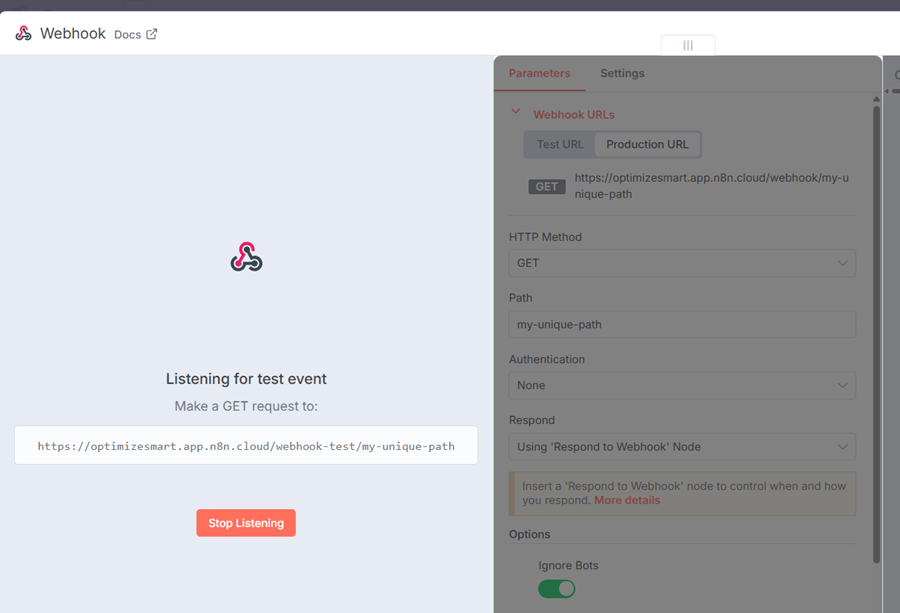
Task: Click the Docs link in the header
Action: click(x=128, y=33)
